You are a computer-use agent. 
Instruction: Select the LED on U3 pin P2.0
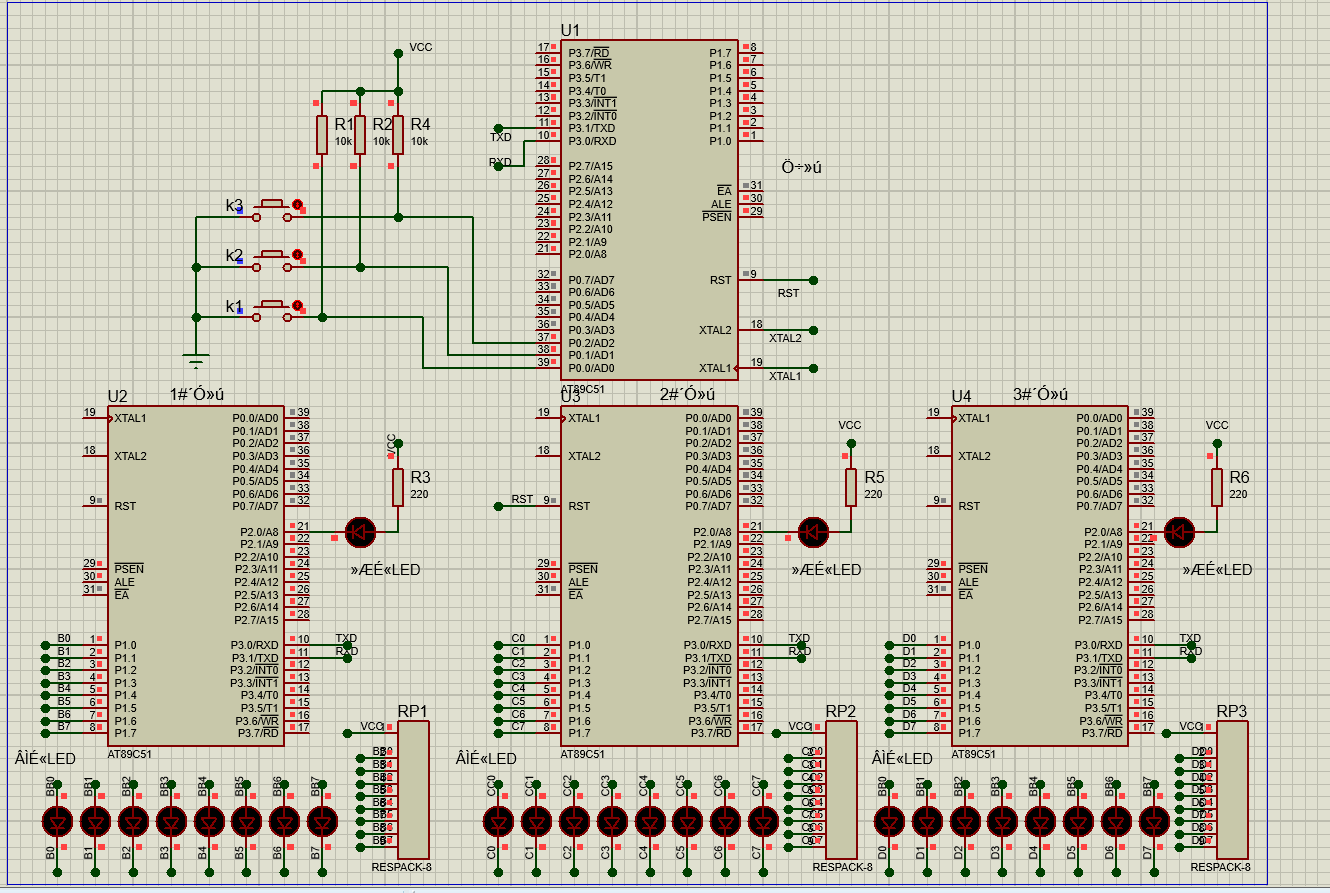point(814,532)
